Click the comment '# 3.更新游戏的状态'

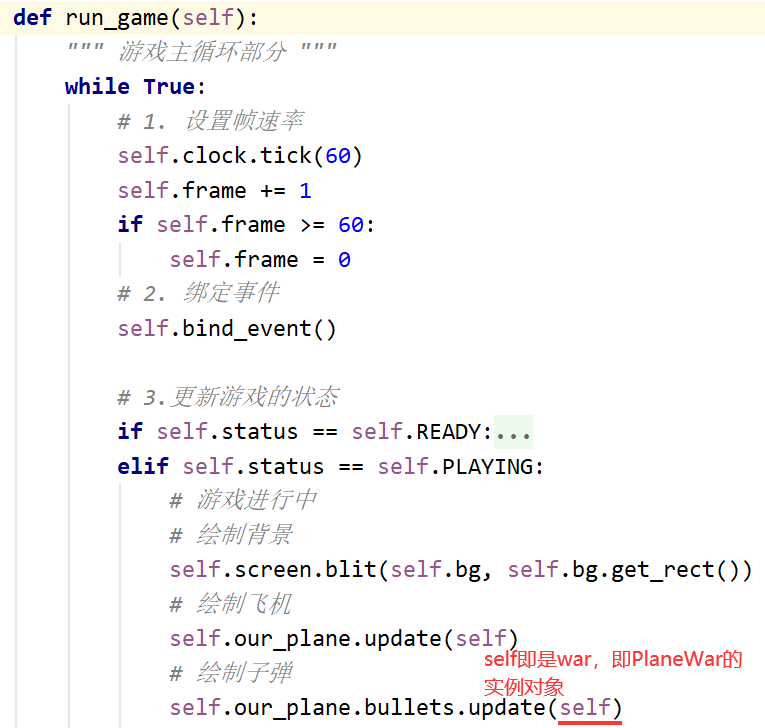tap(228, 397)
